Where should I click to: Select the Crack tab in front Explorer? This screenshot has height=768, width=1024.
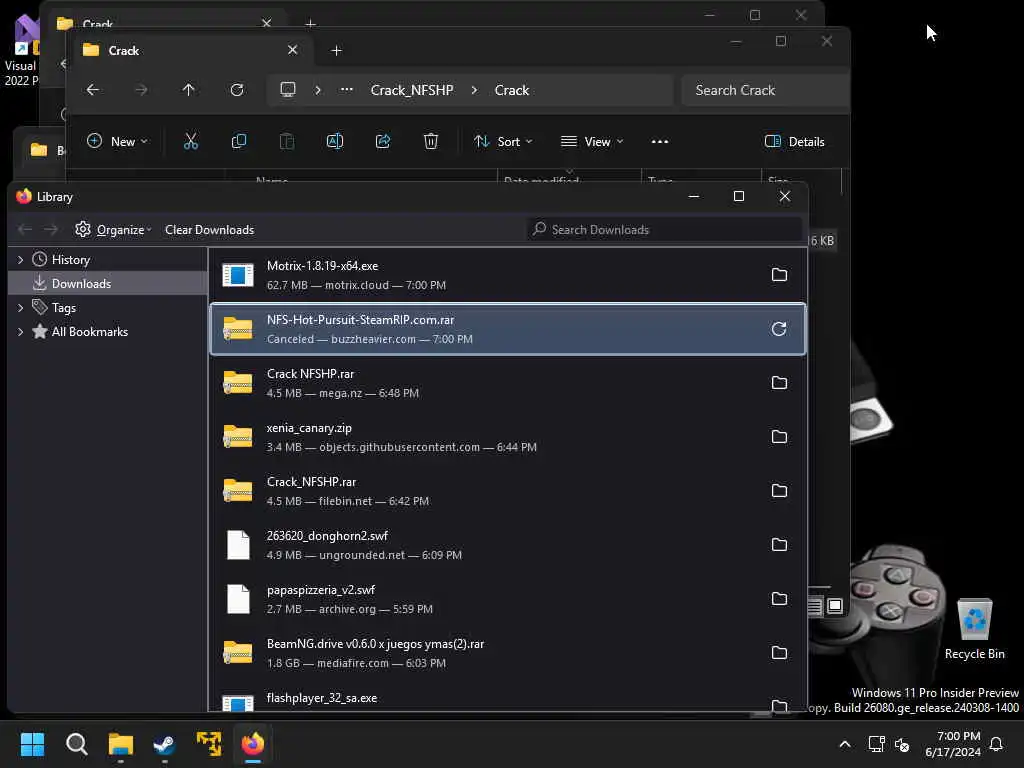189,51
